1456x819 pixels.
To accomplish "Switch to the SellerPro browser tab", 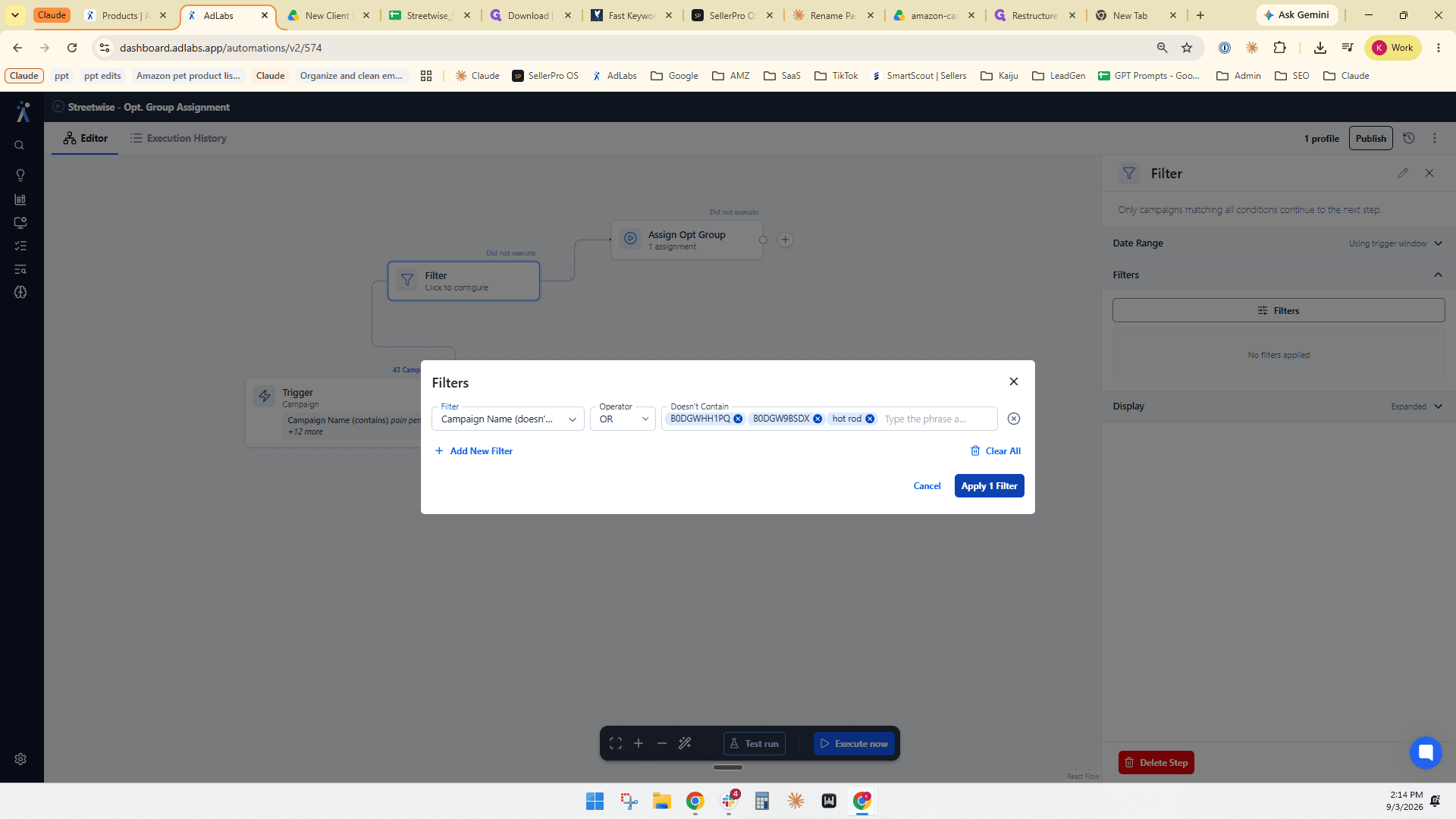I will tap(733, 15).
